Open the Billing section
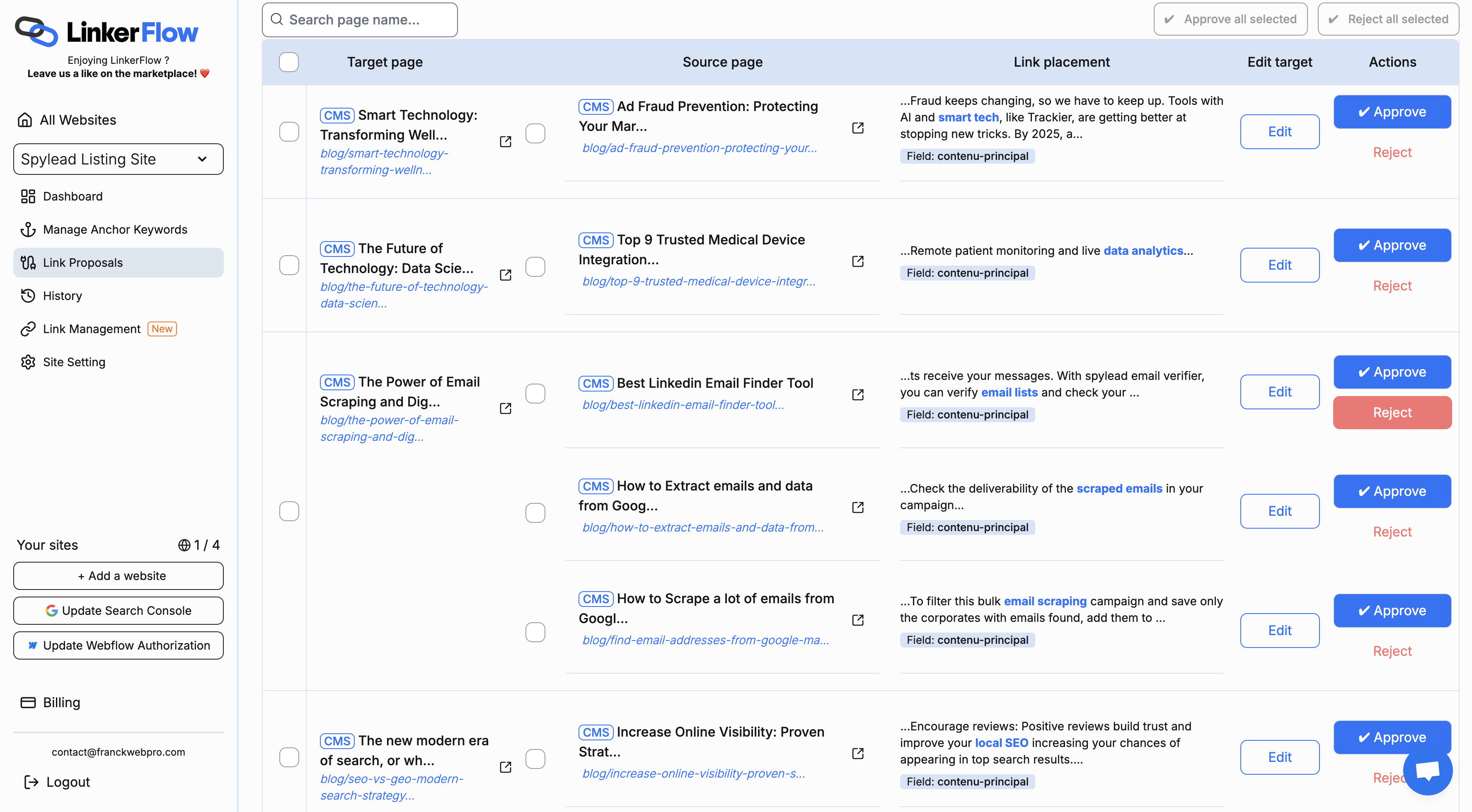 click(x=61, y=702)
